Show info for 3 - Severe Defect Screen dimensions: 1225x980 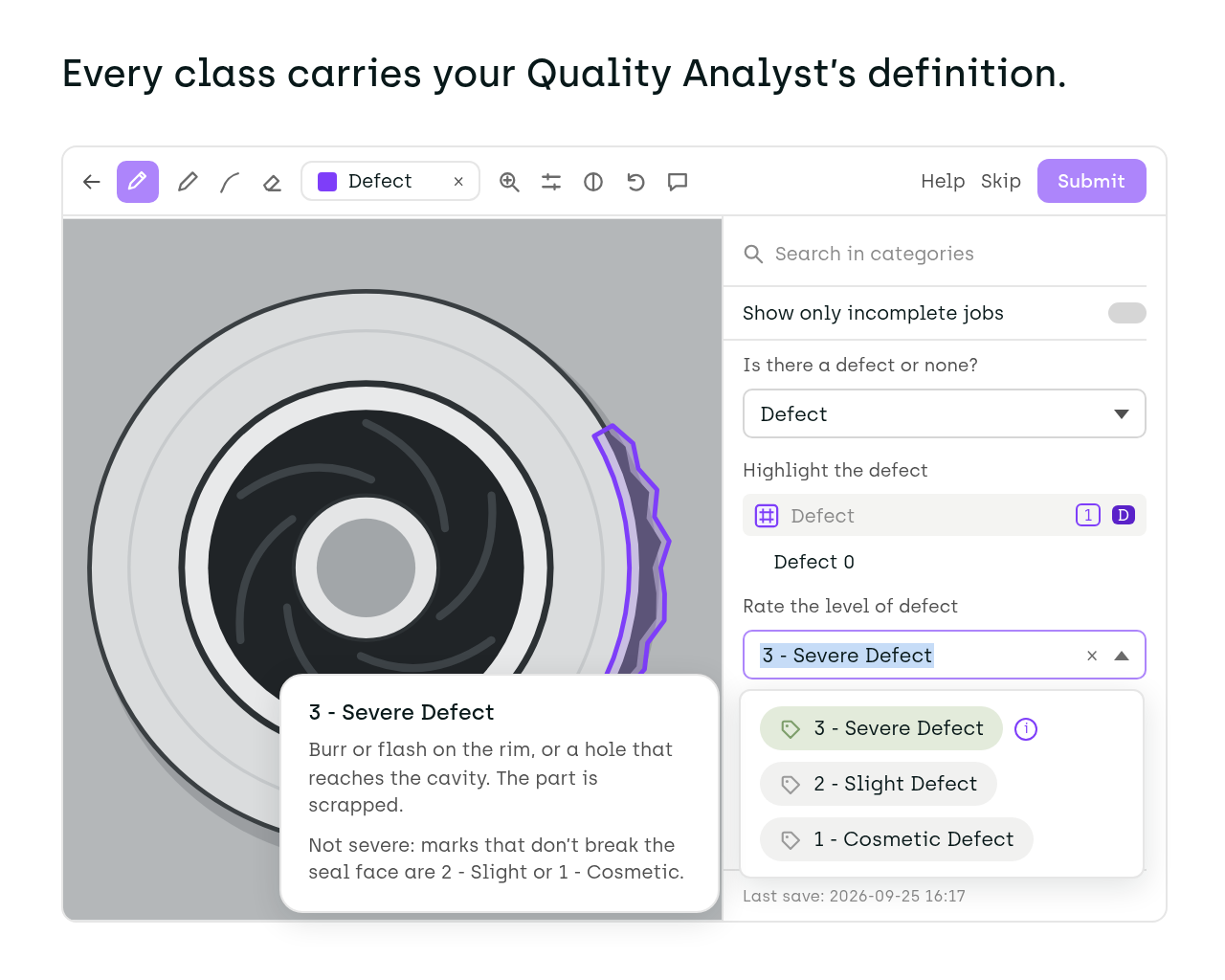tap(1026, 729)
